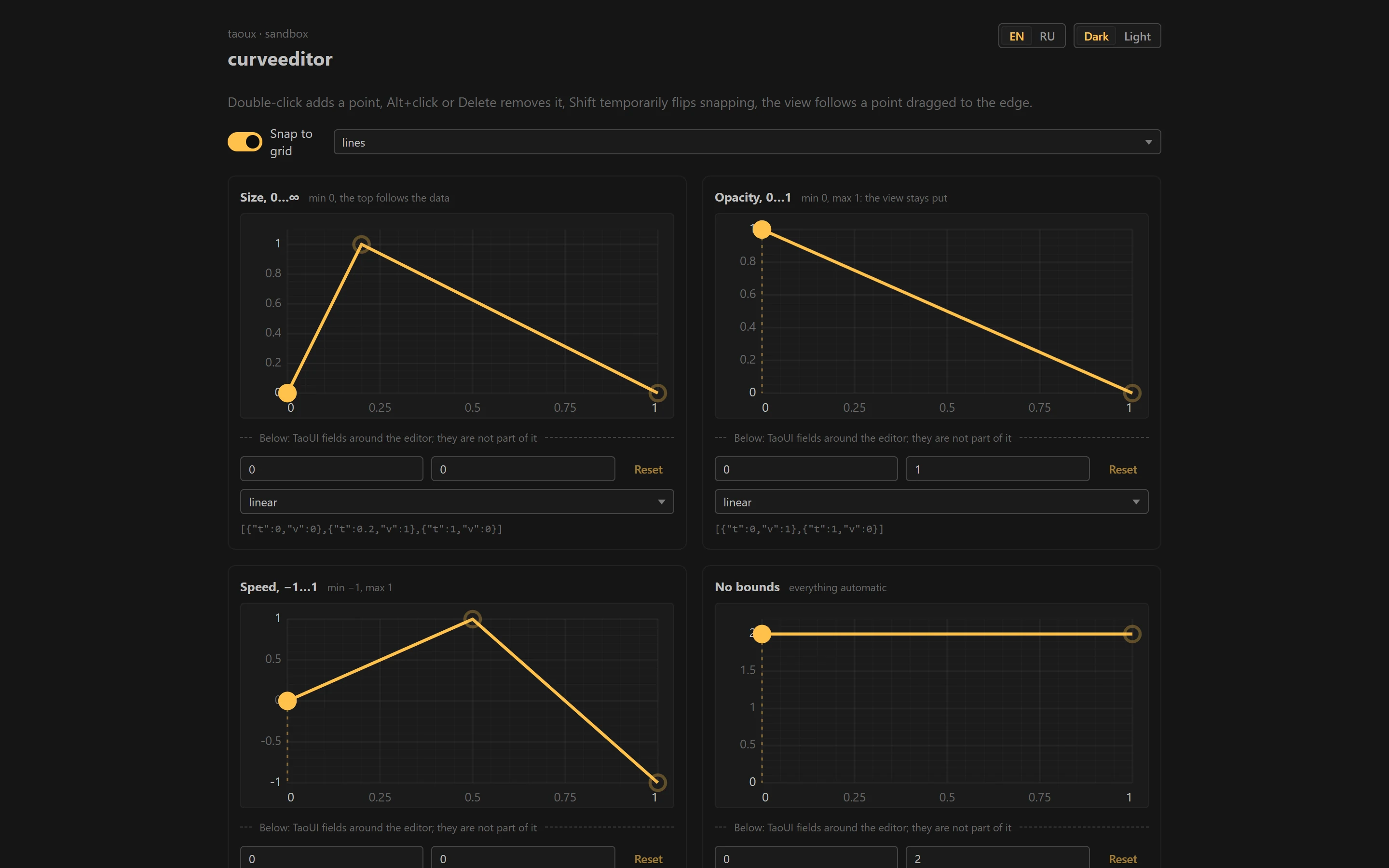Image resolution: width=1389 pixels, height=868 pixels.
Task: Click Reset in the Size panel
Action: pos(648,470)
